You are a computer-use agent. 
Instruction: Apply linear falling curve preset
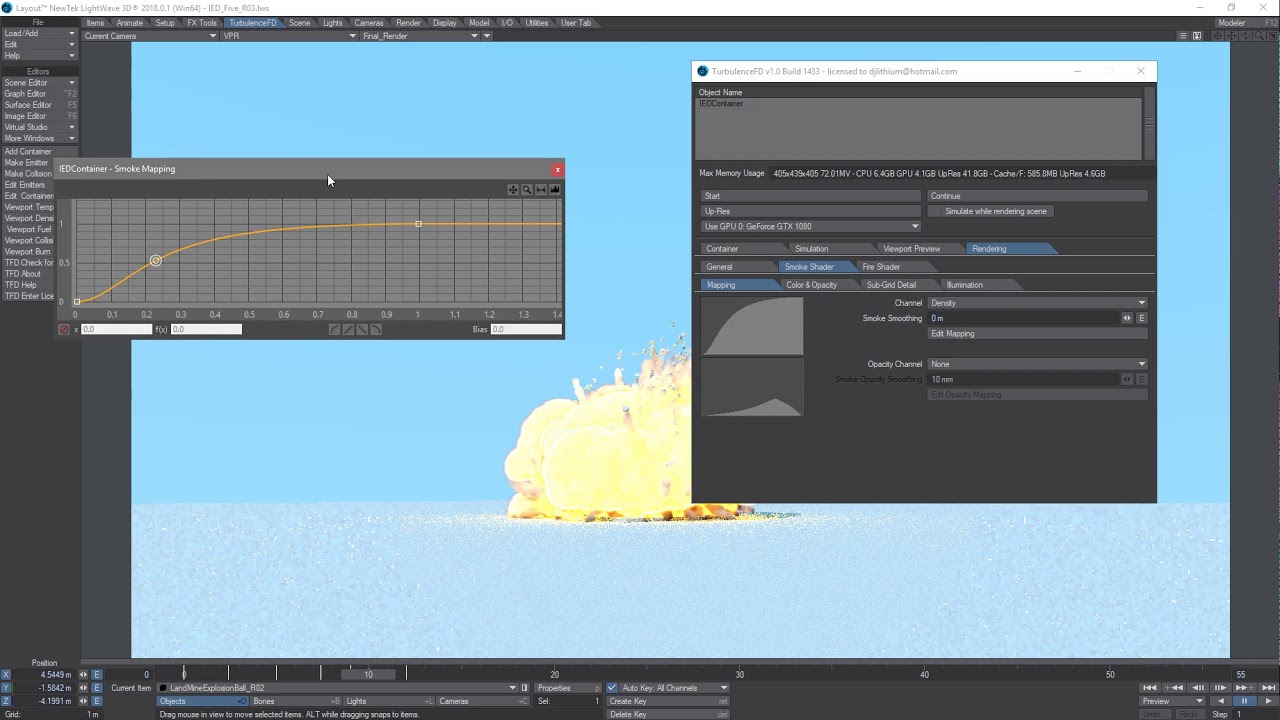pyautogui.click(x=362, y=329)
